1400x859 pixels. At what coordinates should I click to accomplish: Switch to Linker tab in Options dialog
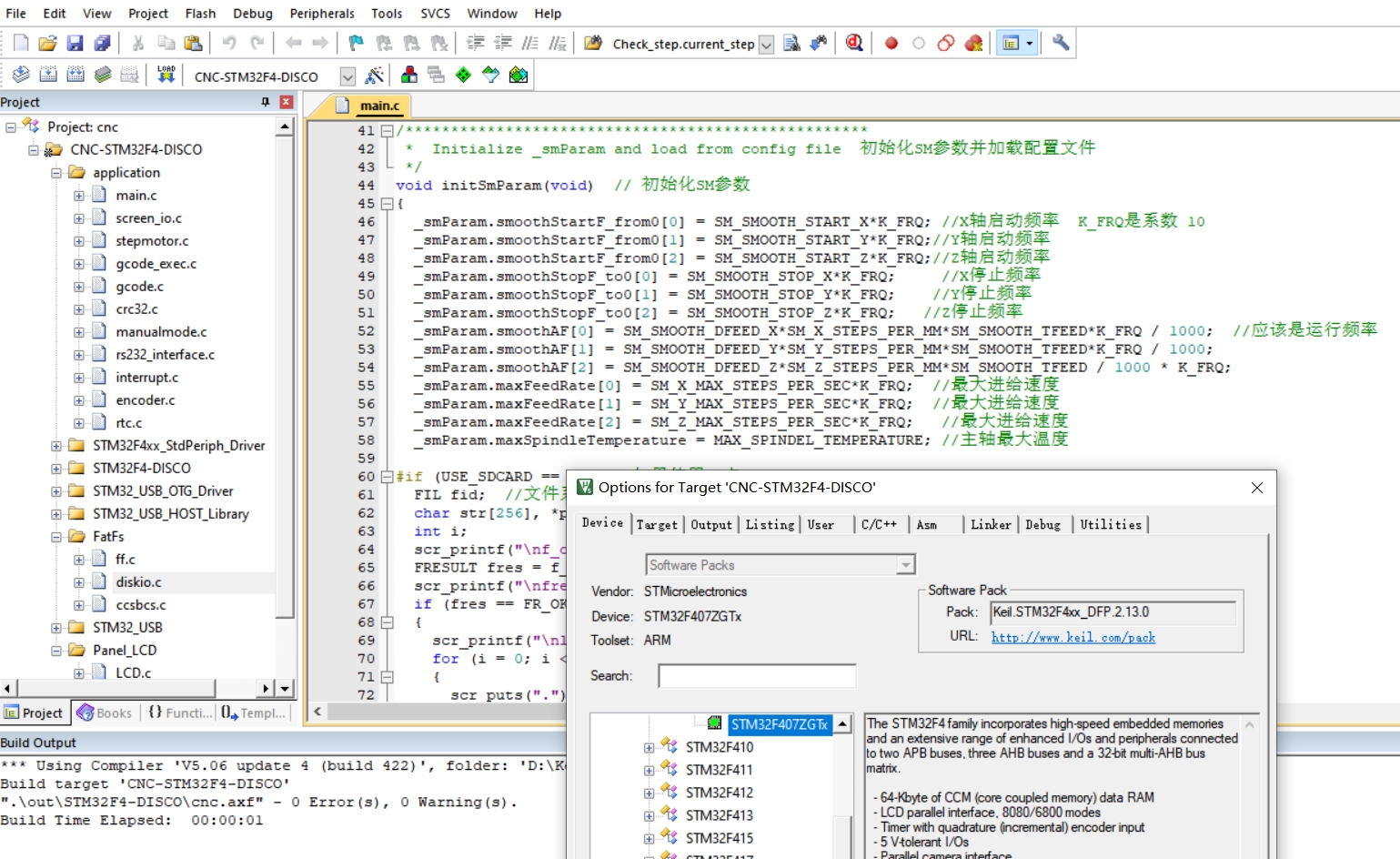pos(991,525)
